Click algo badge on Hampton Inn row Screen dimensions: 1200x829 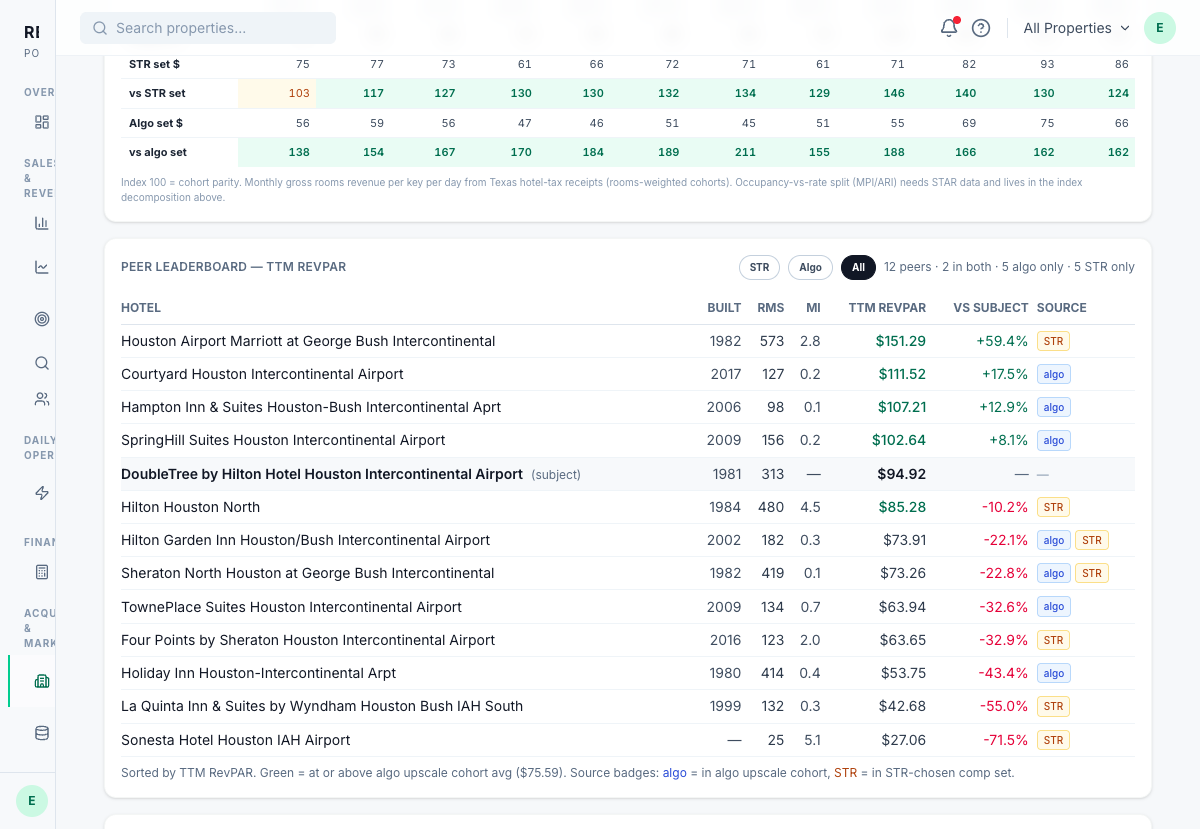pos(1054,407)
